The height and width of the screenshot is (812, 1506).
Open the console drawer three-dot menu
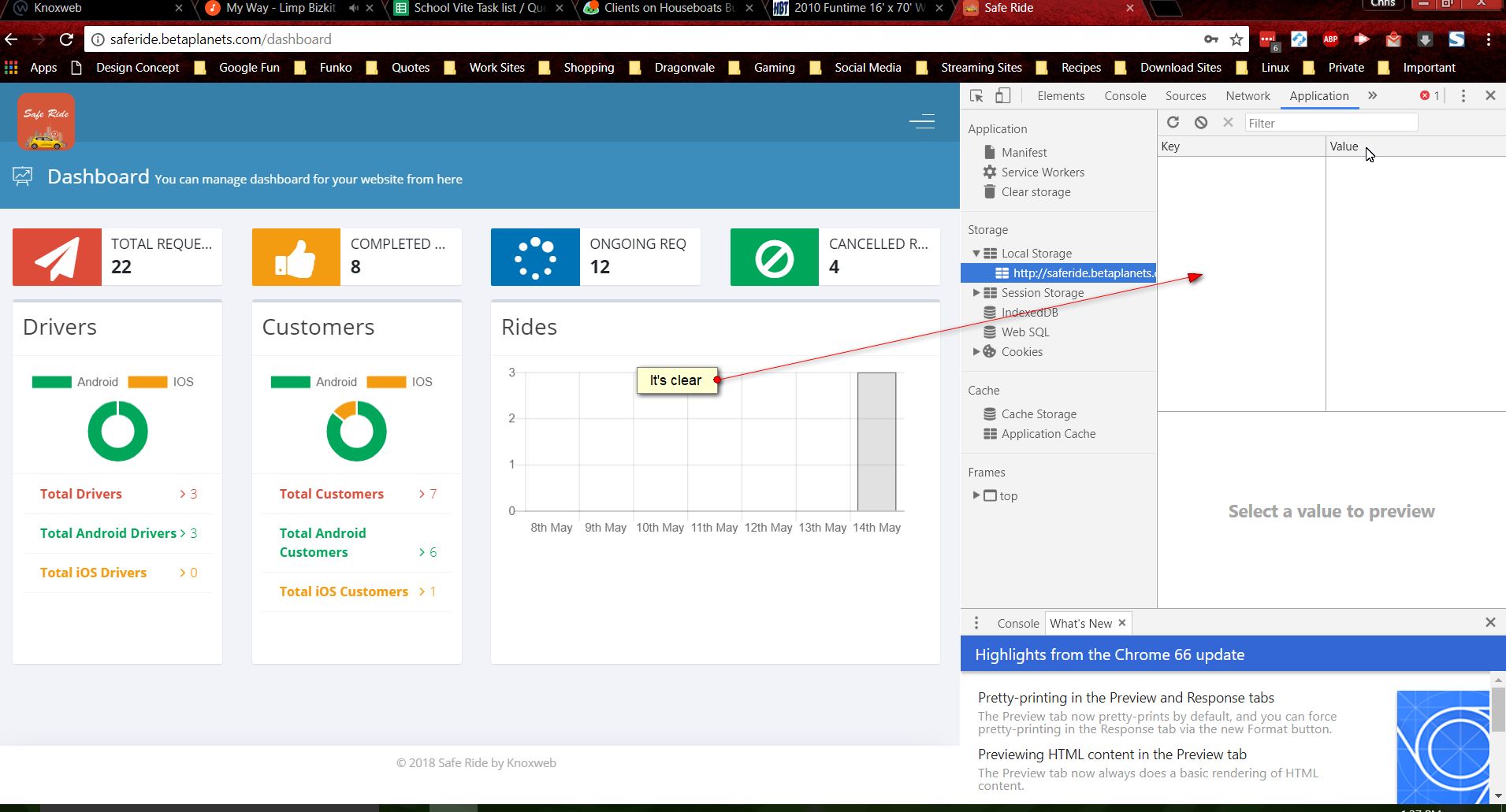pyautogui.click(x=976, y=623)
